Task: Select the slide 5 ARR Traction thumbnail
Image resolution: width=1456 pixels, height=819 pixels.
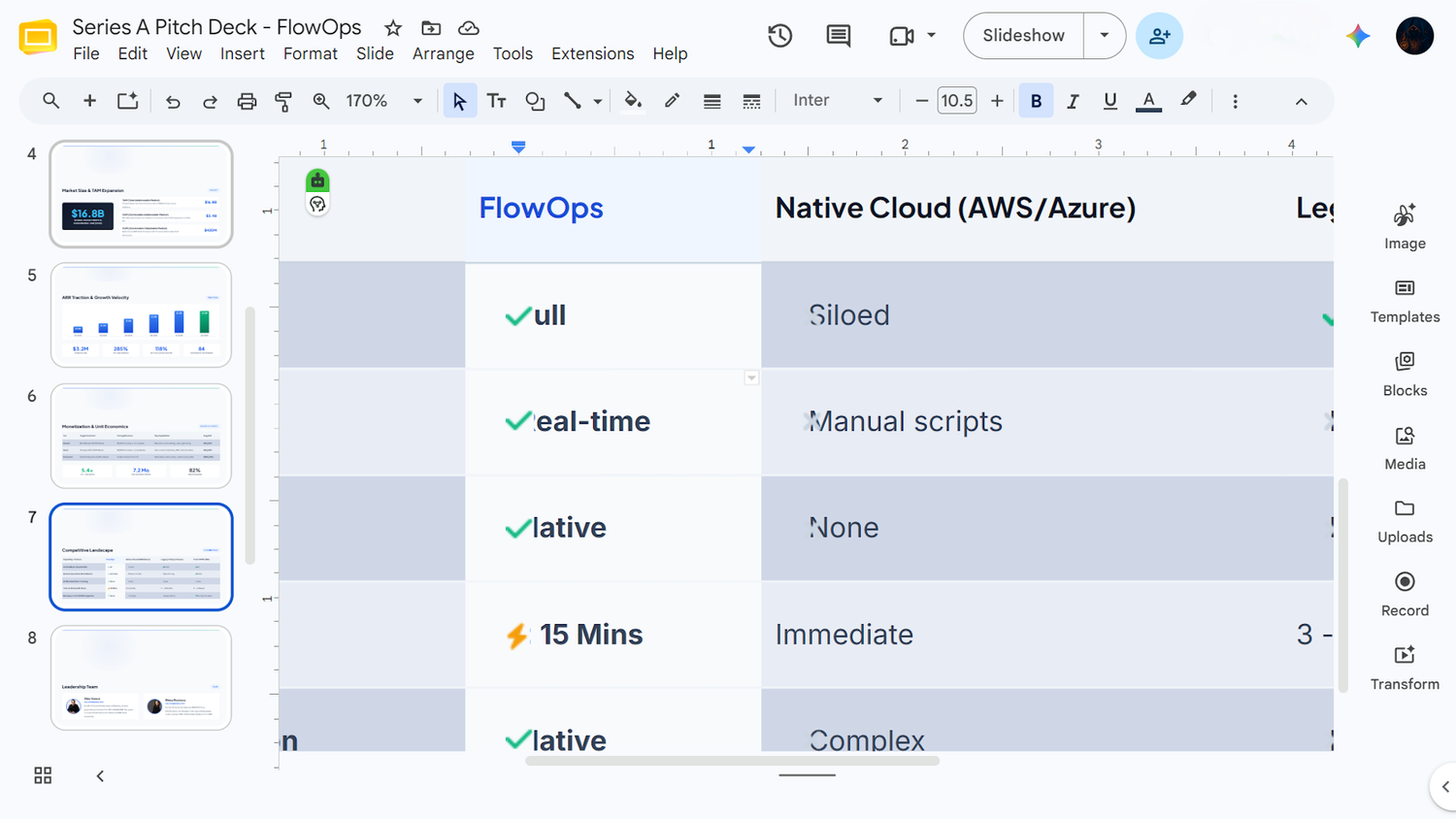Action: (x=142, y=315)
